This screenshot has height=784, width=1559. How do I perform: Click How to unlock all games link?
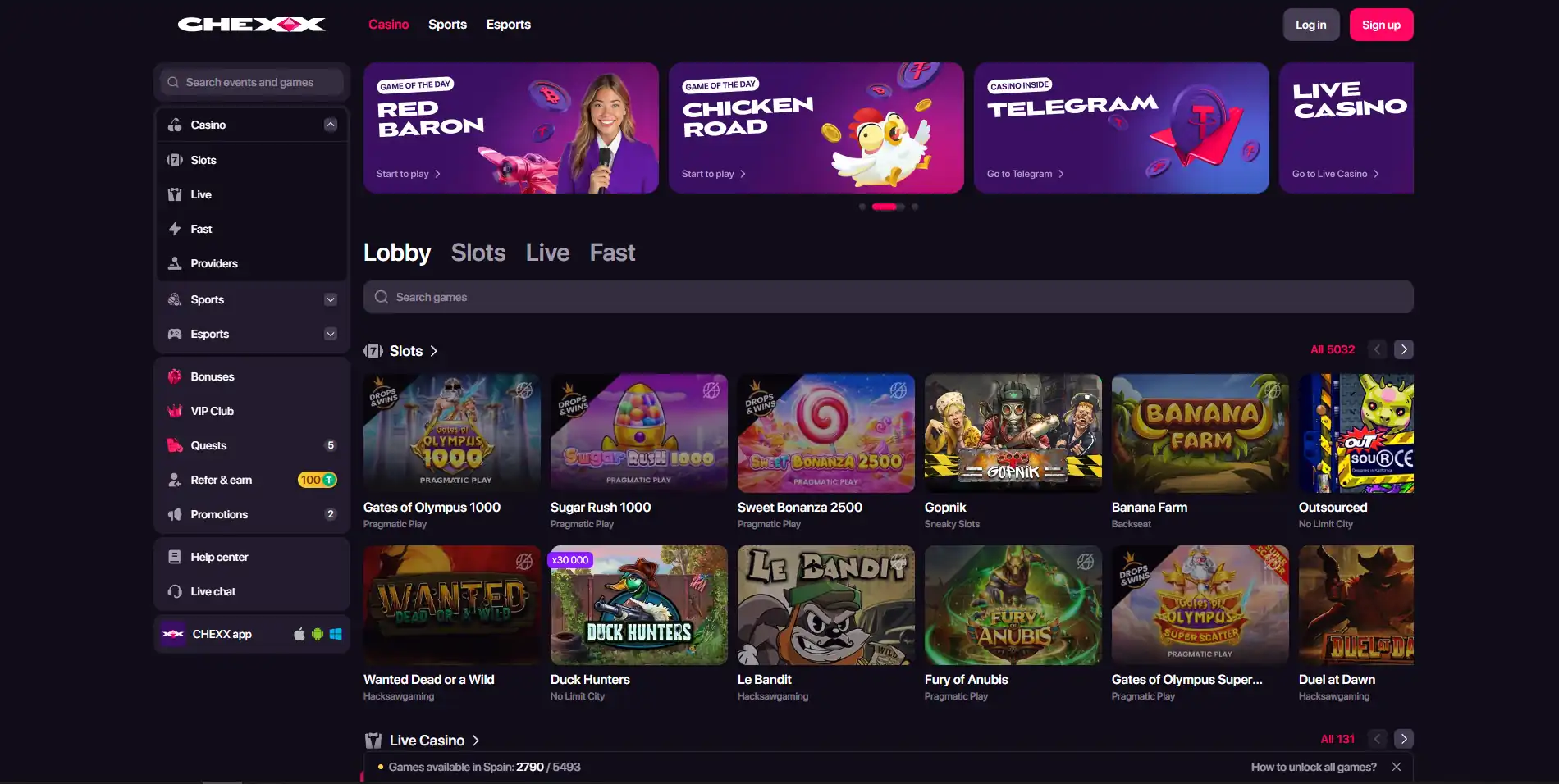click(x=1314, y=767)
